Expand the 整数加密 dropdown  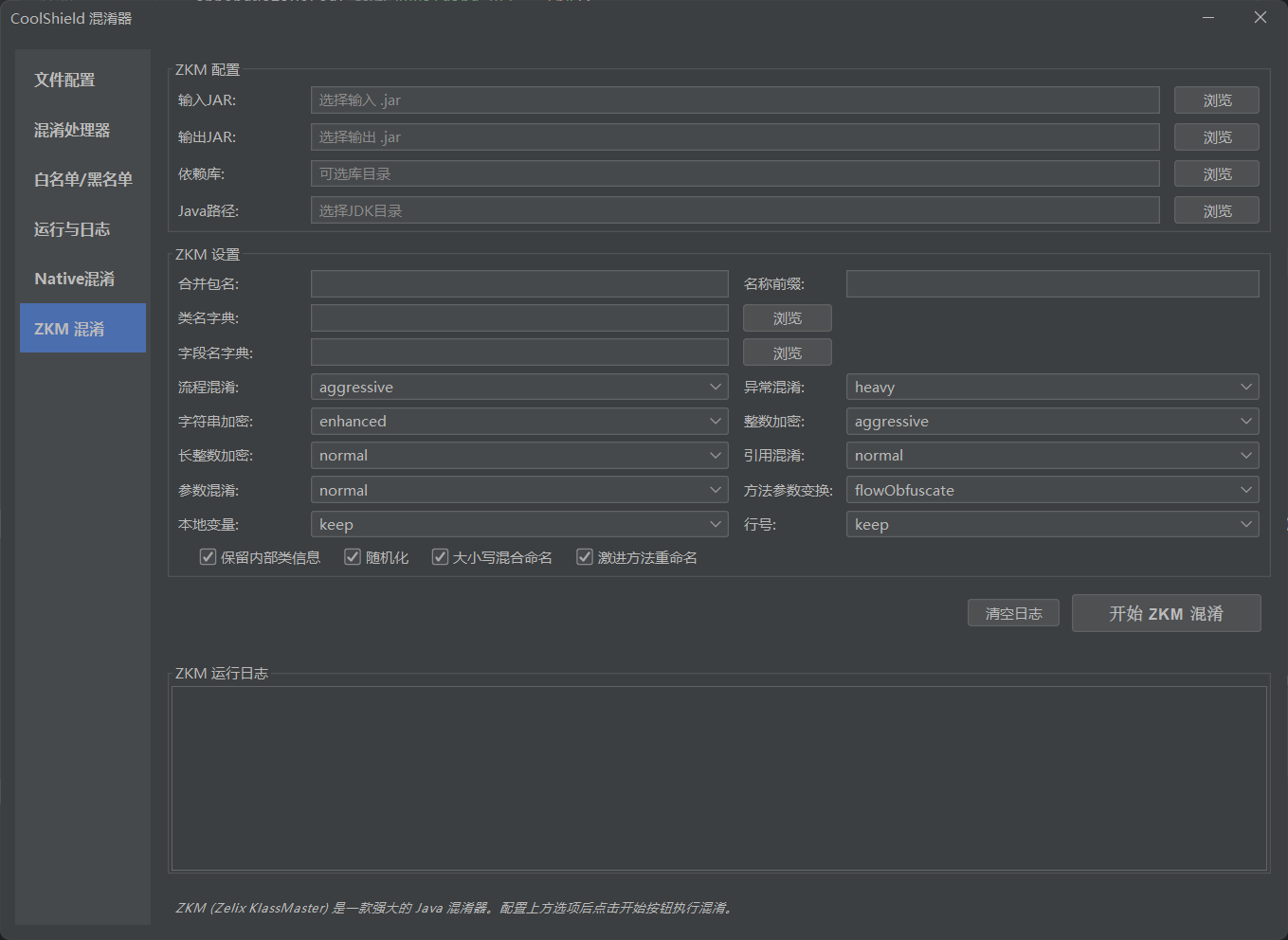click(1052, 421)
